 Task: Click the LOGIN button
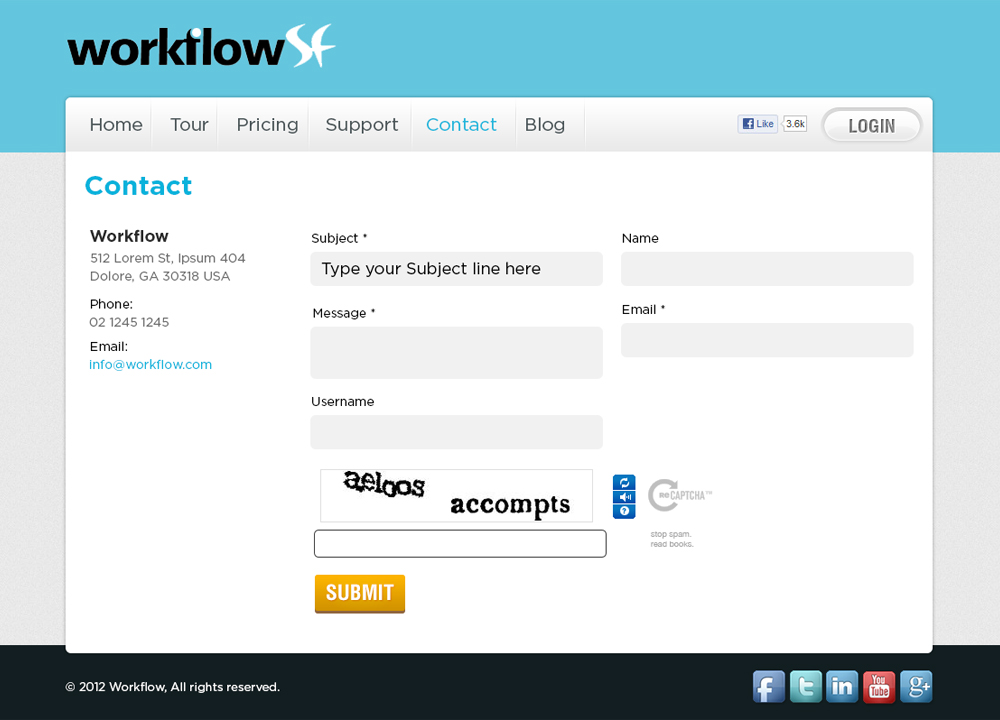tap(871, 125)
